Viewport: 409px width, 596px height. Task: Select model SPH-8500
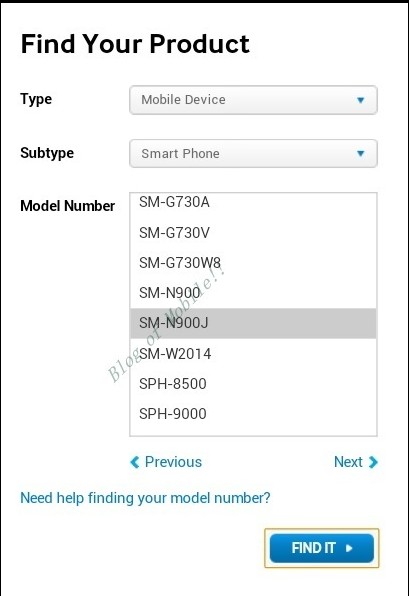pyautogui.click(x=253, y=384)
